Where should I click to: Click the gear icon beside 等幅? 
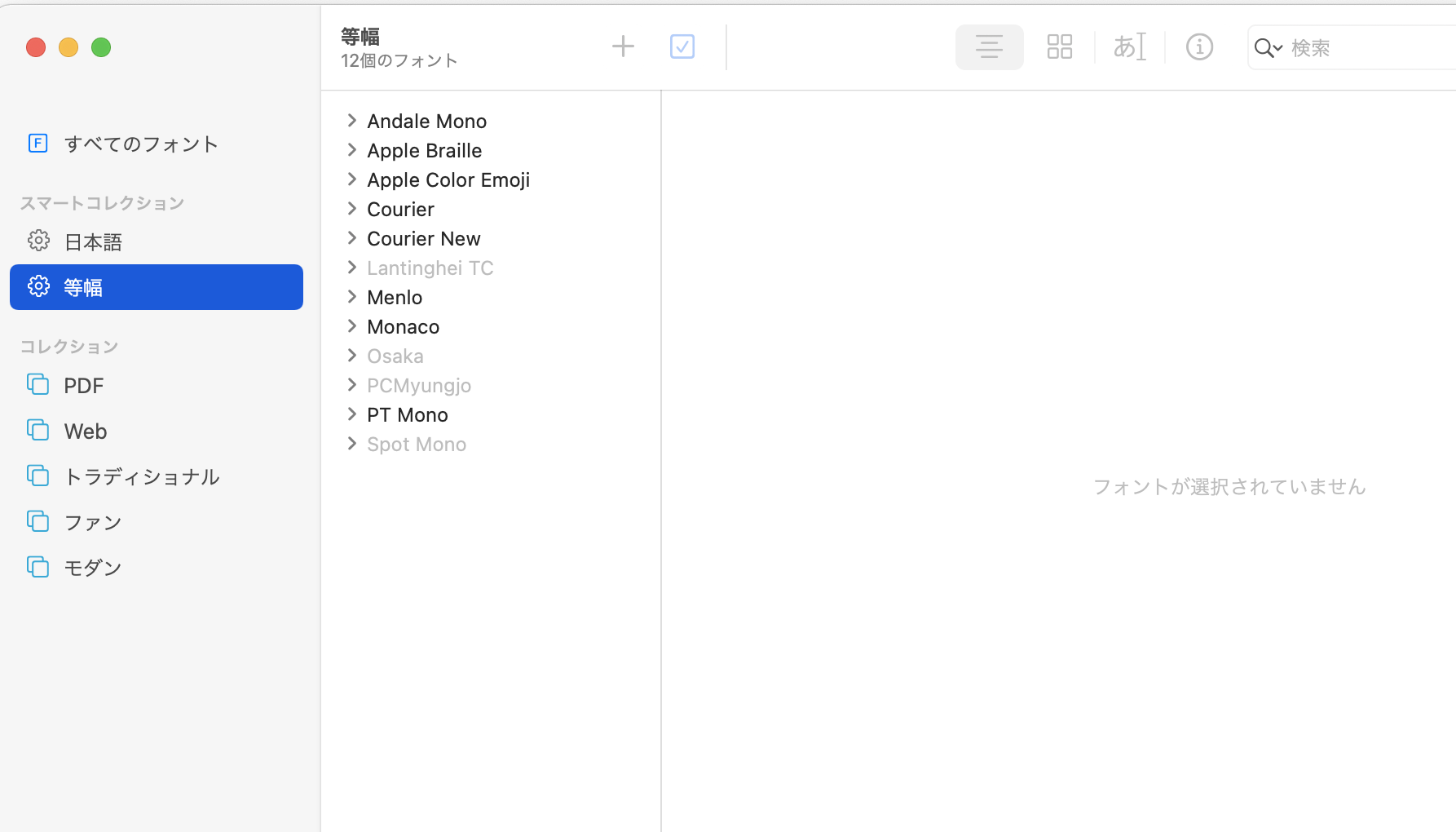click(x=38, y=286)
